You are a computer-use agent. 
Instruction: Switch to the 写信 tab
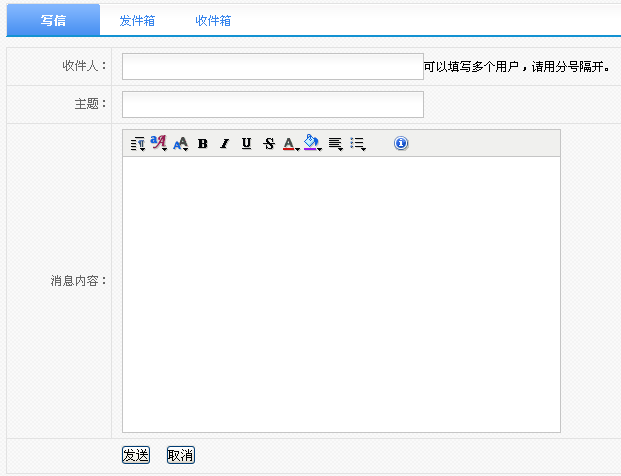point(53,20)
